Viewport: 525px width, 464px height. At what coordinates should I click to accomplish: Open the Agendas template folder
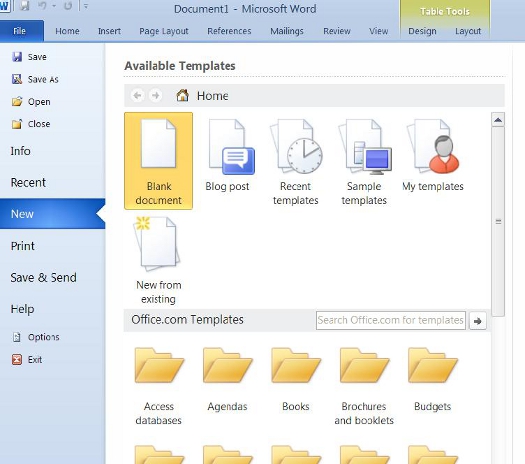point(227,380)
